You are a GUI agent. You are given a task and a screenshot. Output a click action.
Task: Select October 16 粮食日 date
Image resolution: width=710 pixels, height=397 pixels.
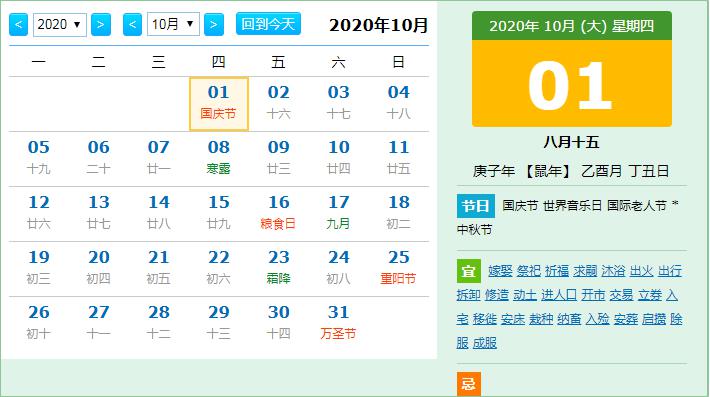click(x=278, y=212)
